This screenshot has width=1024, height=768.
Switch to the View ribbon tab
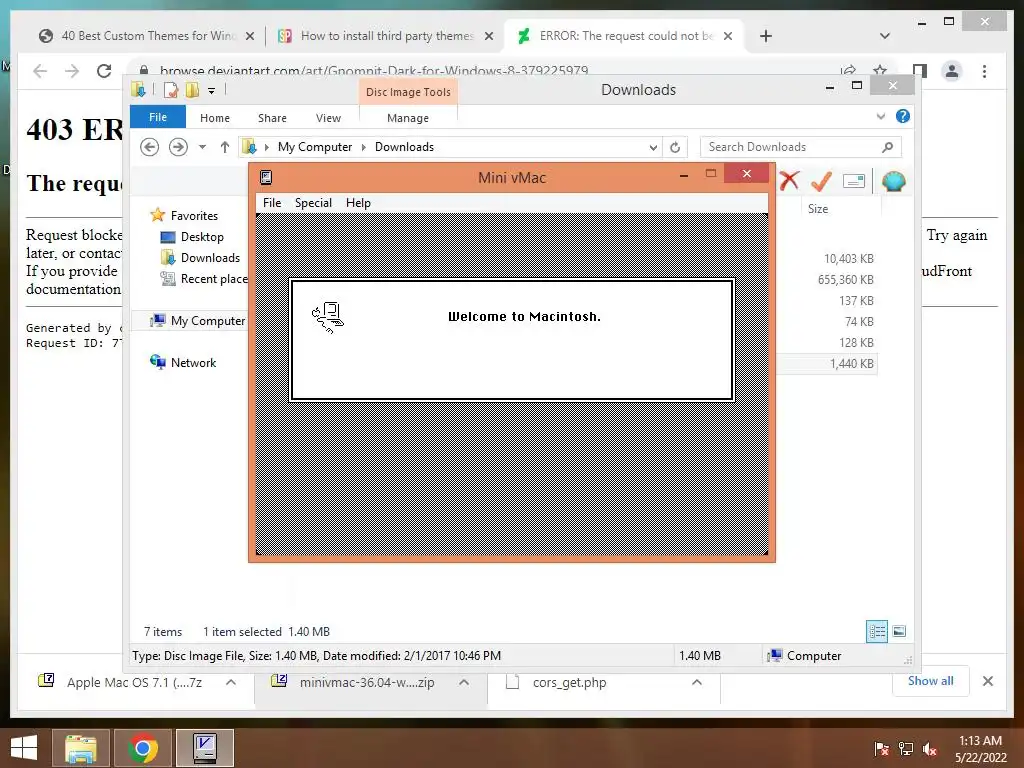click(x=328, y=118)
